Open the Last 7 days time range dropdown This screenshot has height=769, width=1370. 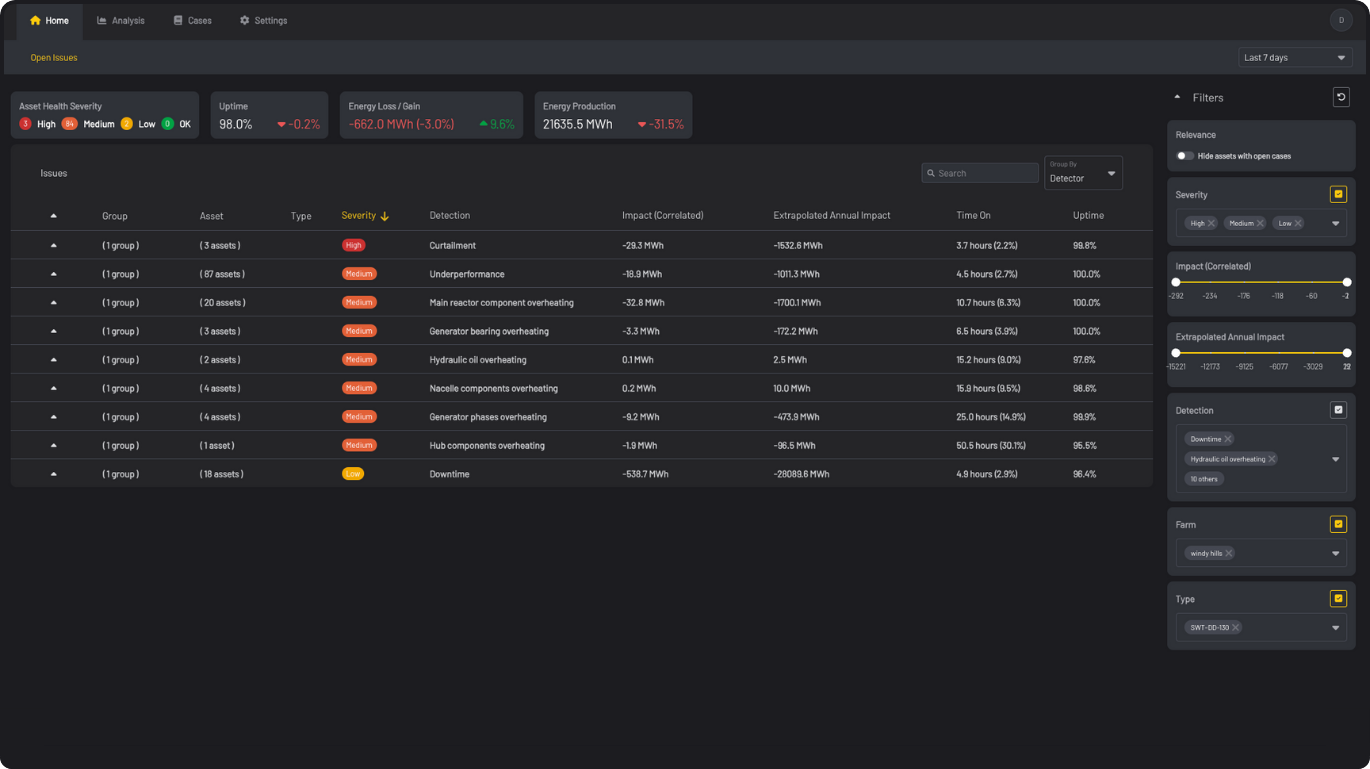(1295, 57)
